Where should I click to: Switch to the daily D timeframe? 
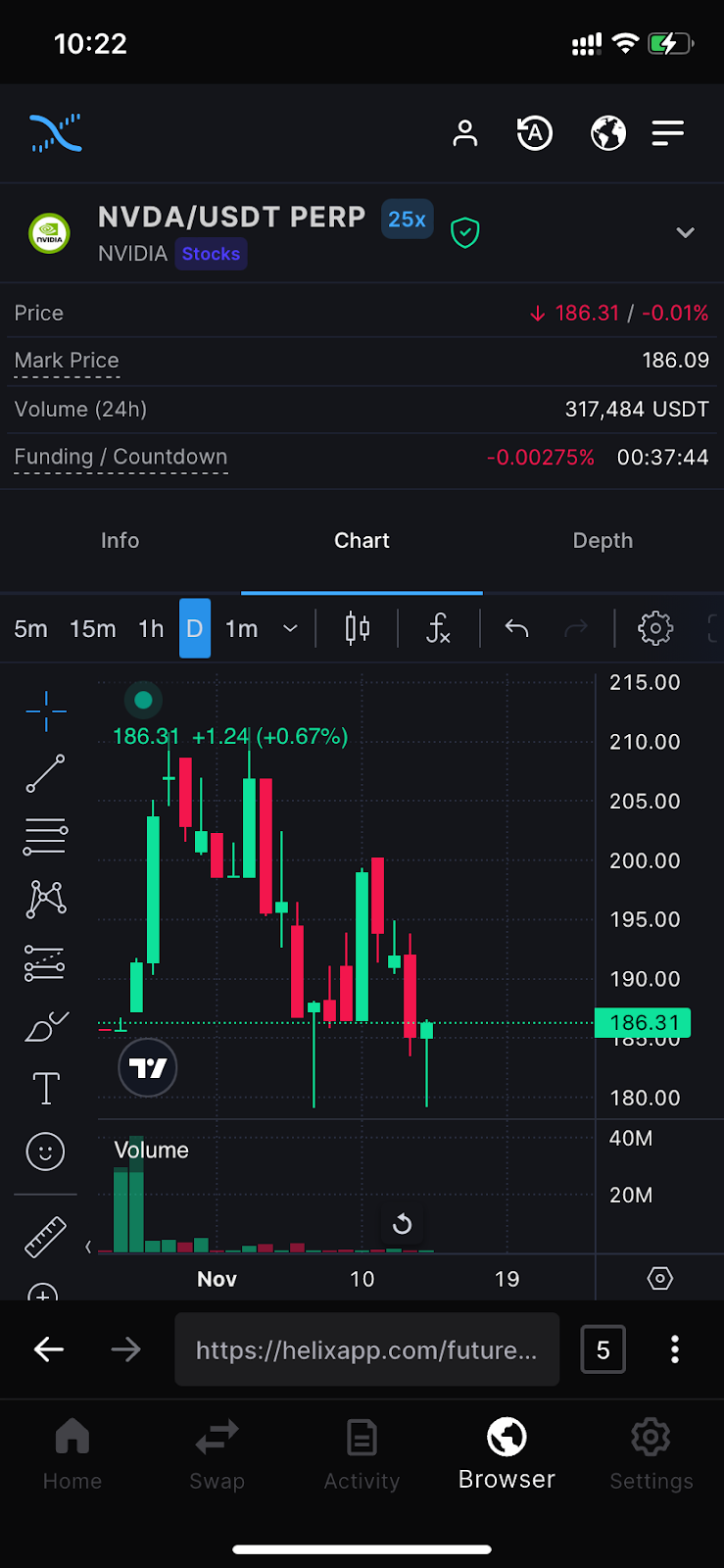pos(194,628)
